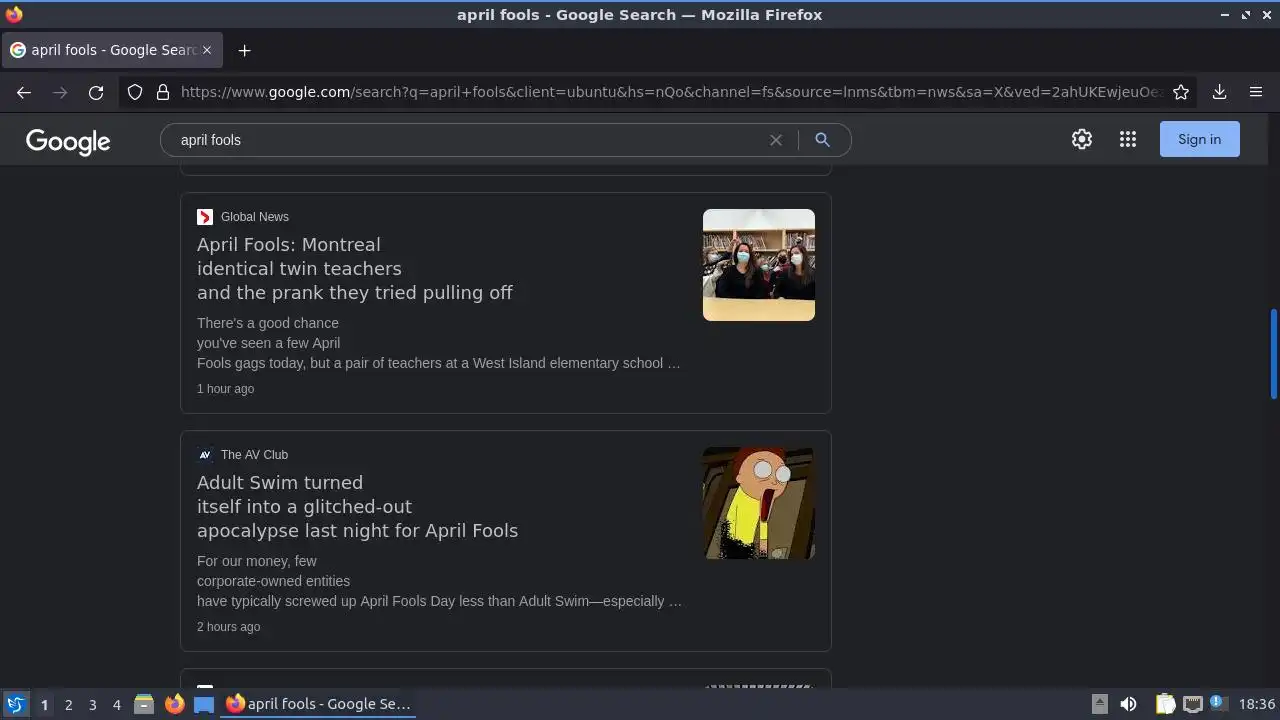Screen dimensions: 1280x720
Task: Open file manager from taskbar
Action: pos(144,704)
